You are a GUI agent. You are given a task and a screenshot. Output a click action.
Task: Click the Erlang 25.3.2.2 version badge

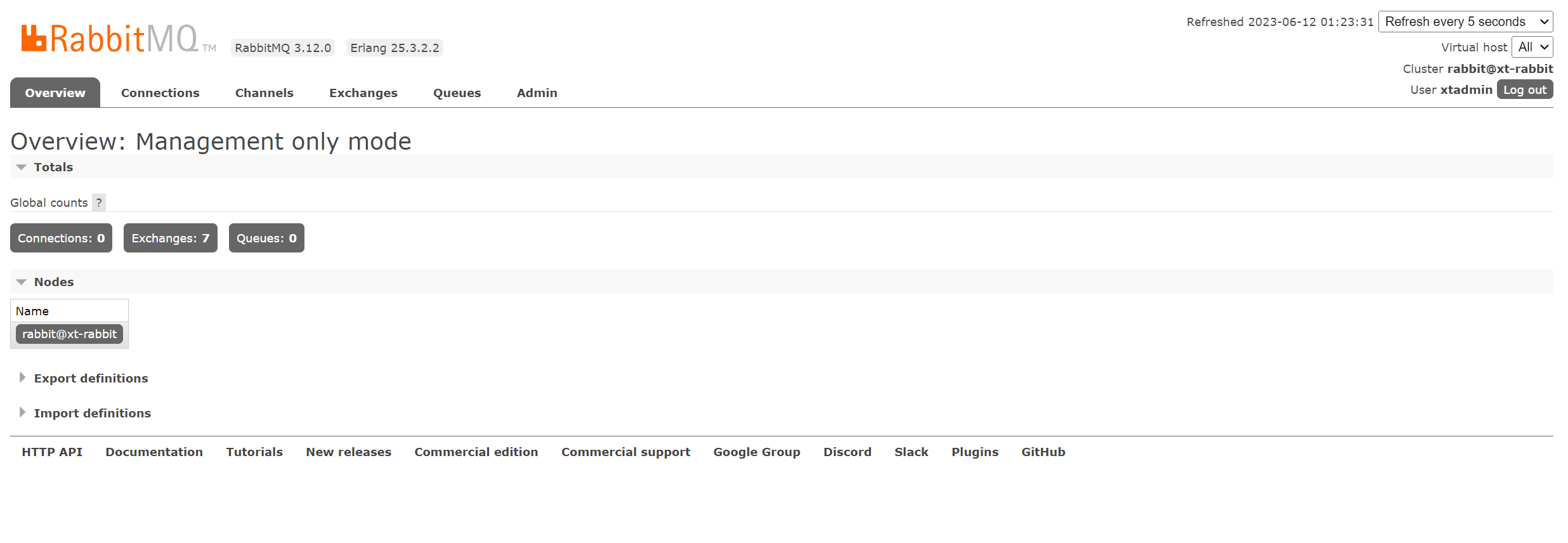[x=395, y=48]
